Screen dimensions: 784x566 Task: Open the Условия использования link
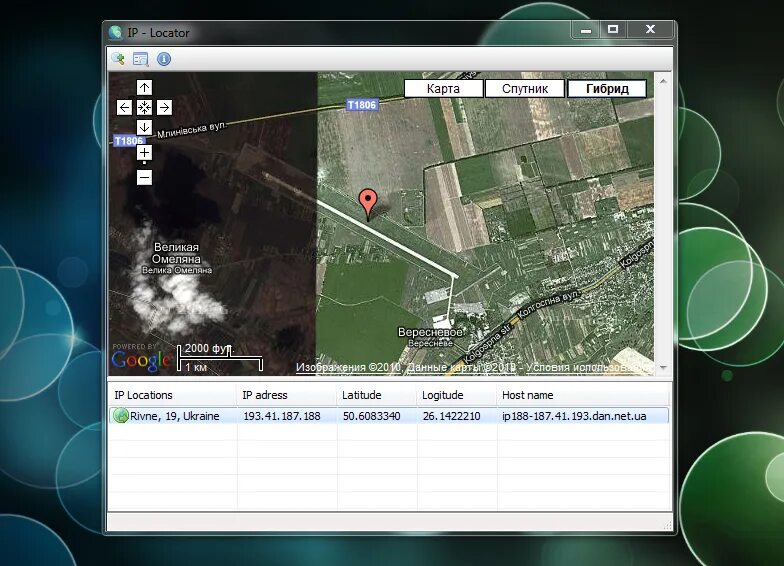[x=589, y=368]
